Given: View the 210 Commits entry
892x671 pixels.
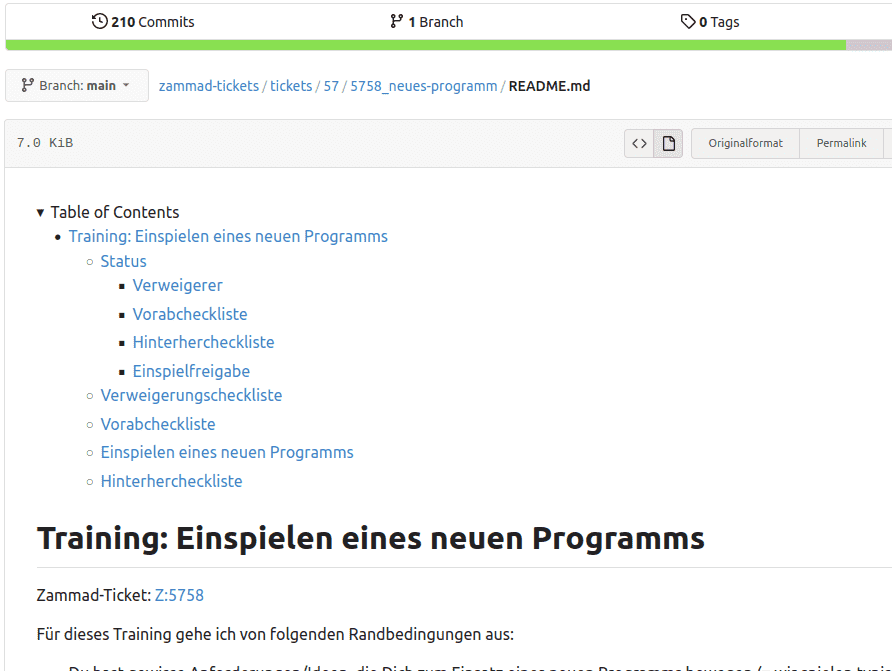Looking at the screenshot, I should [x=143, y=20].
